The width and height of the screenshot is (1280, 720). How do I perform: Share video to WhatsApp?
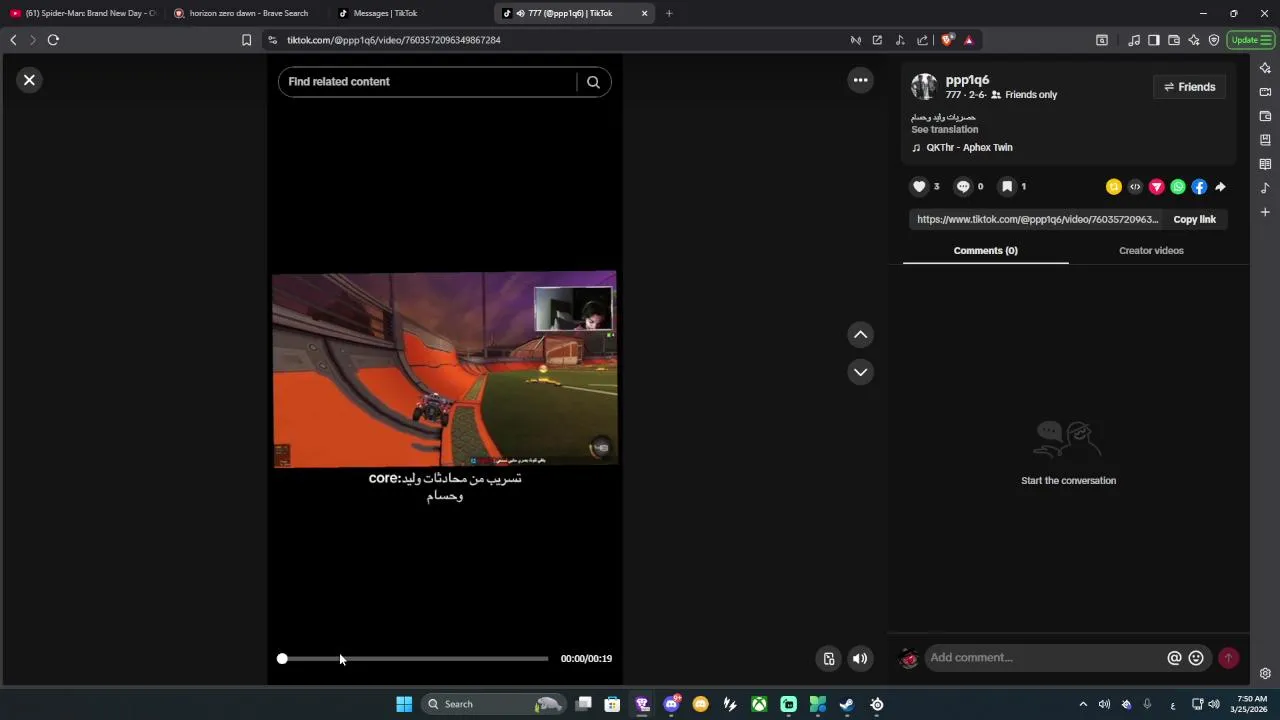(1178, 187)
